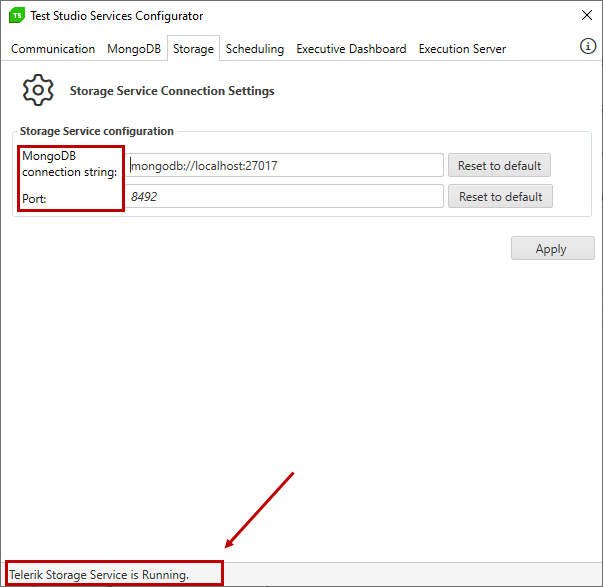The image size is (603, 587).
Task: Reset the Port value to default
Action: [500, 197]
